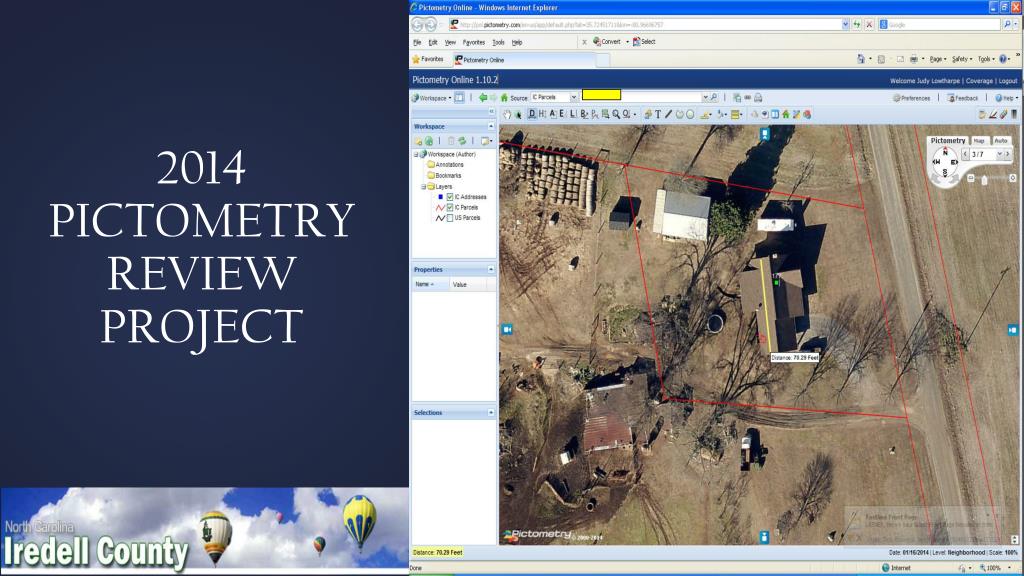Click next image arrow beside 3/7
Viewport: 1024px width, 576px height.
(1008, 154)
